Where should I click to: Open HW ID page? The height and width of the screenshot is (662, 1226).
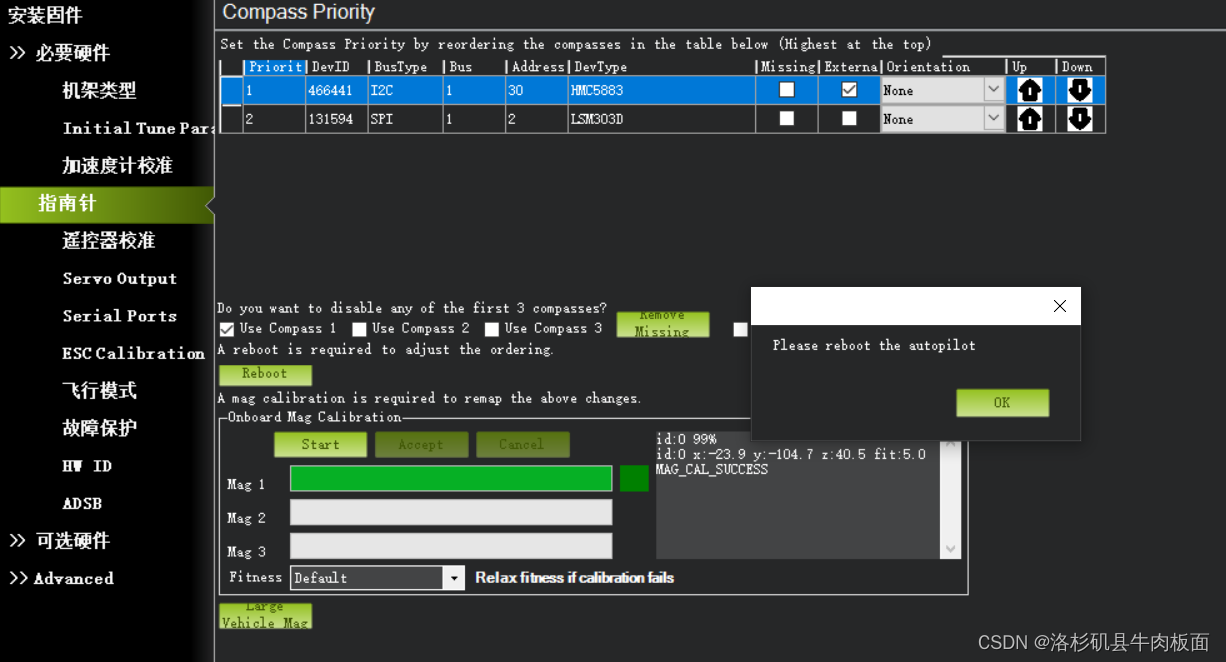[87, 466]
